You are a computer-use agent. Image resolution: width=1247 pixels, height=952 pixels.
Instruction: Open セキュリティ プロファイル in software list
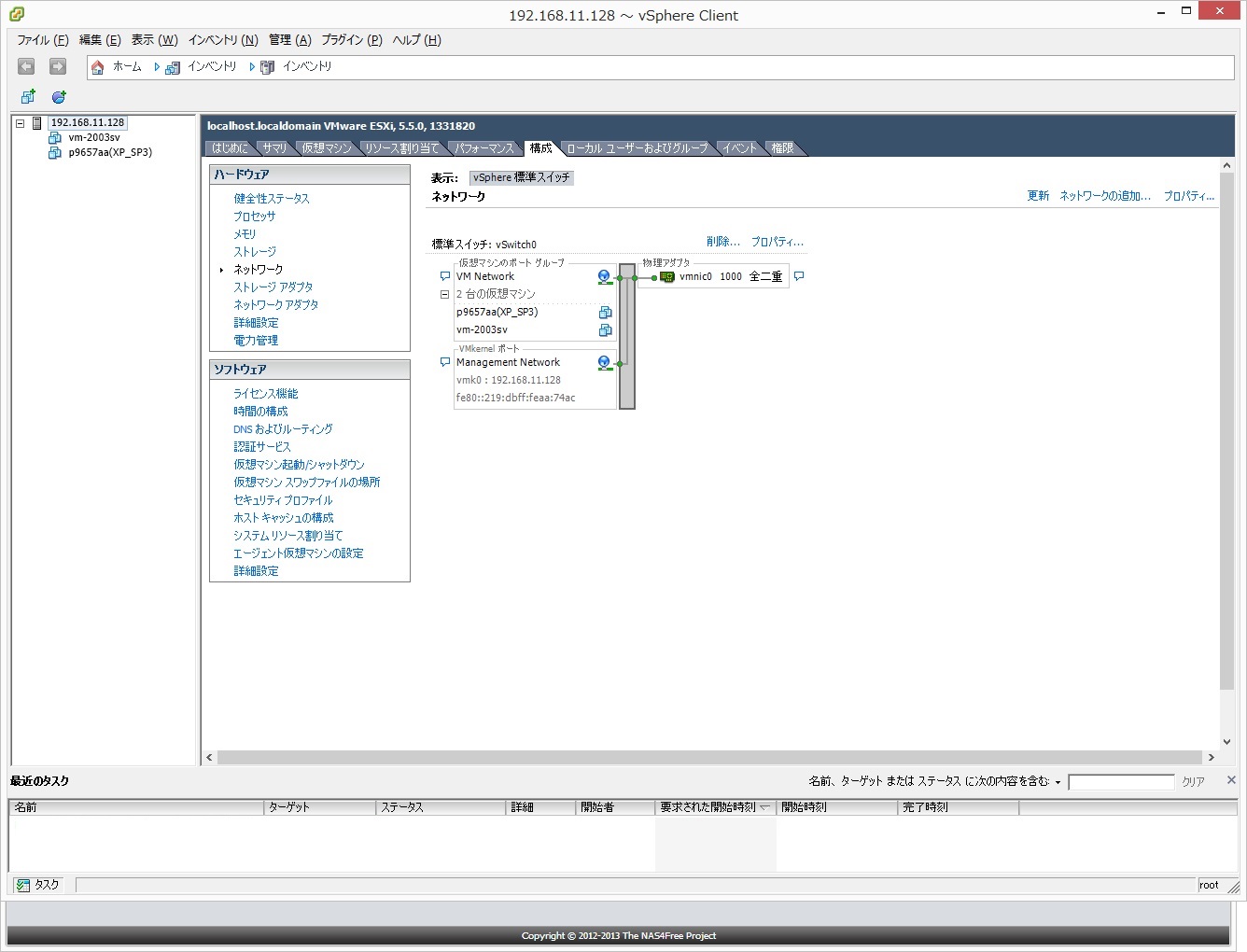[x=283, y=500]
